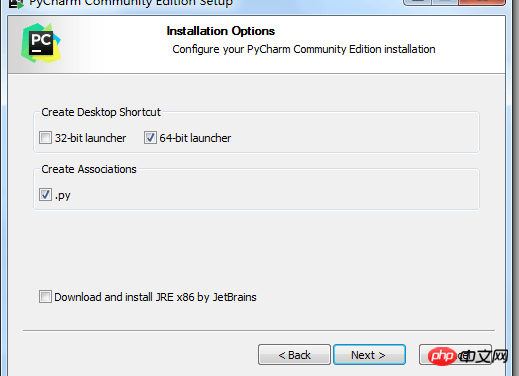Go back with the < Back button
The image size is (519, 376).
point(294,355)
